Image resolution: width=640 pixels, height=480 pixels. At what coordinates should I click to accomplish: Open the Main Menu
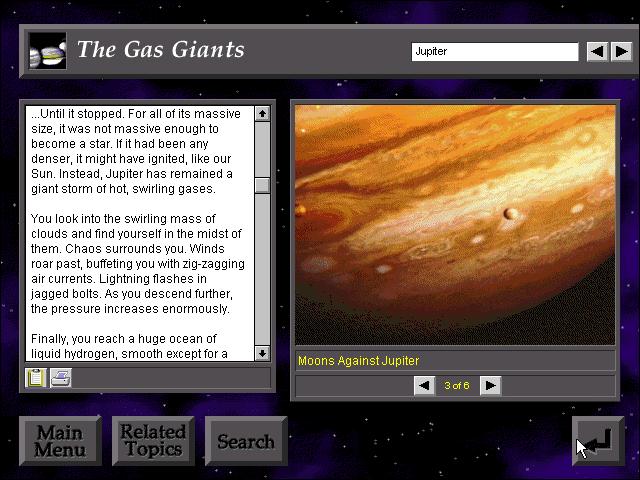tap(60, 441)
